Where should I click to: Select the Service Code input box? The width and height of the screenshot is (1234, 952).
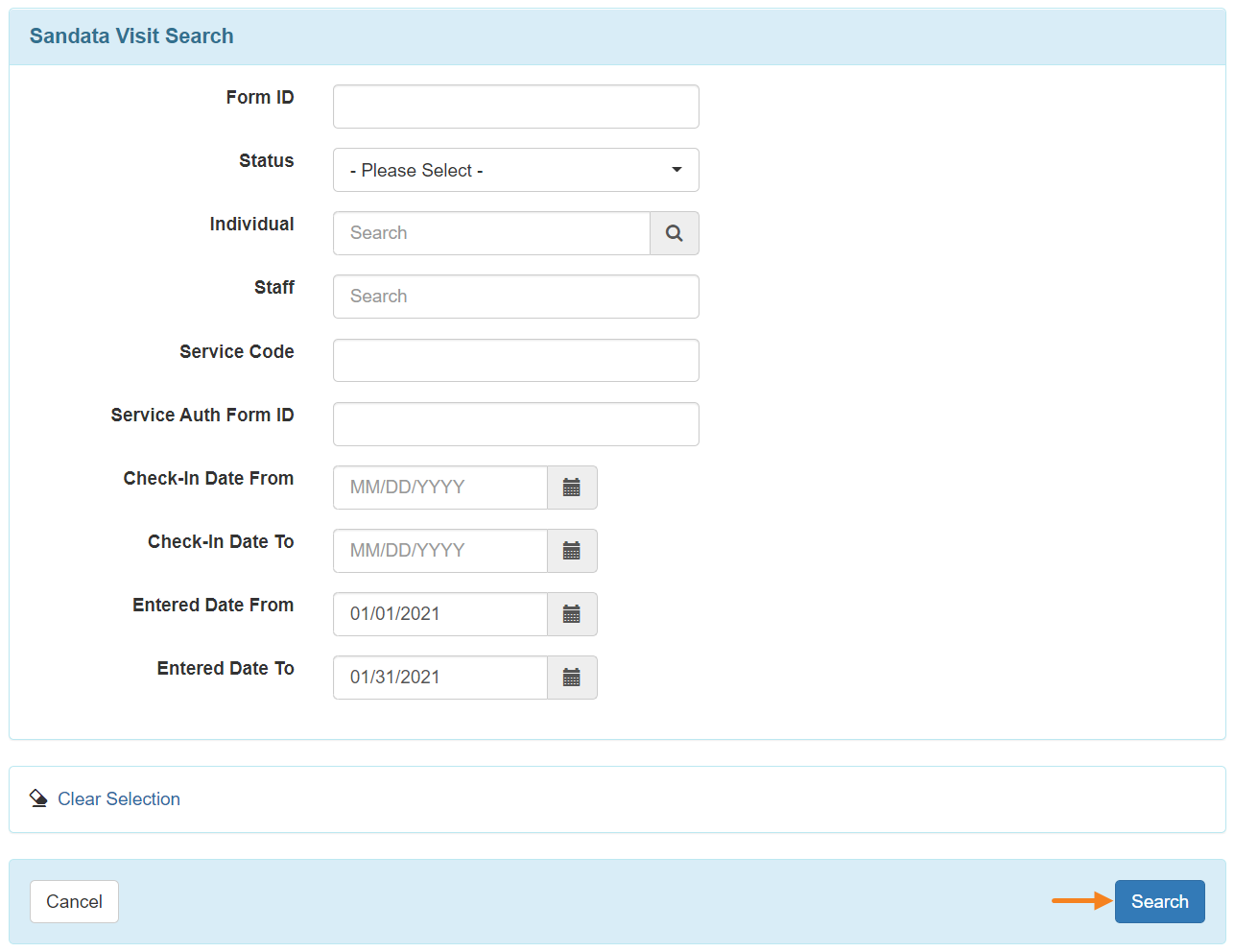click(x=515, y=361)
